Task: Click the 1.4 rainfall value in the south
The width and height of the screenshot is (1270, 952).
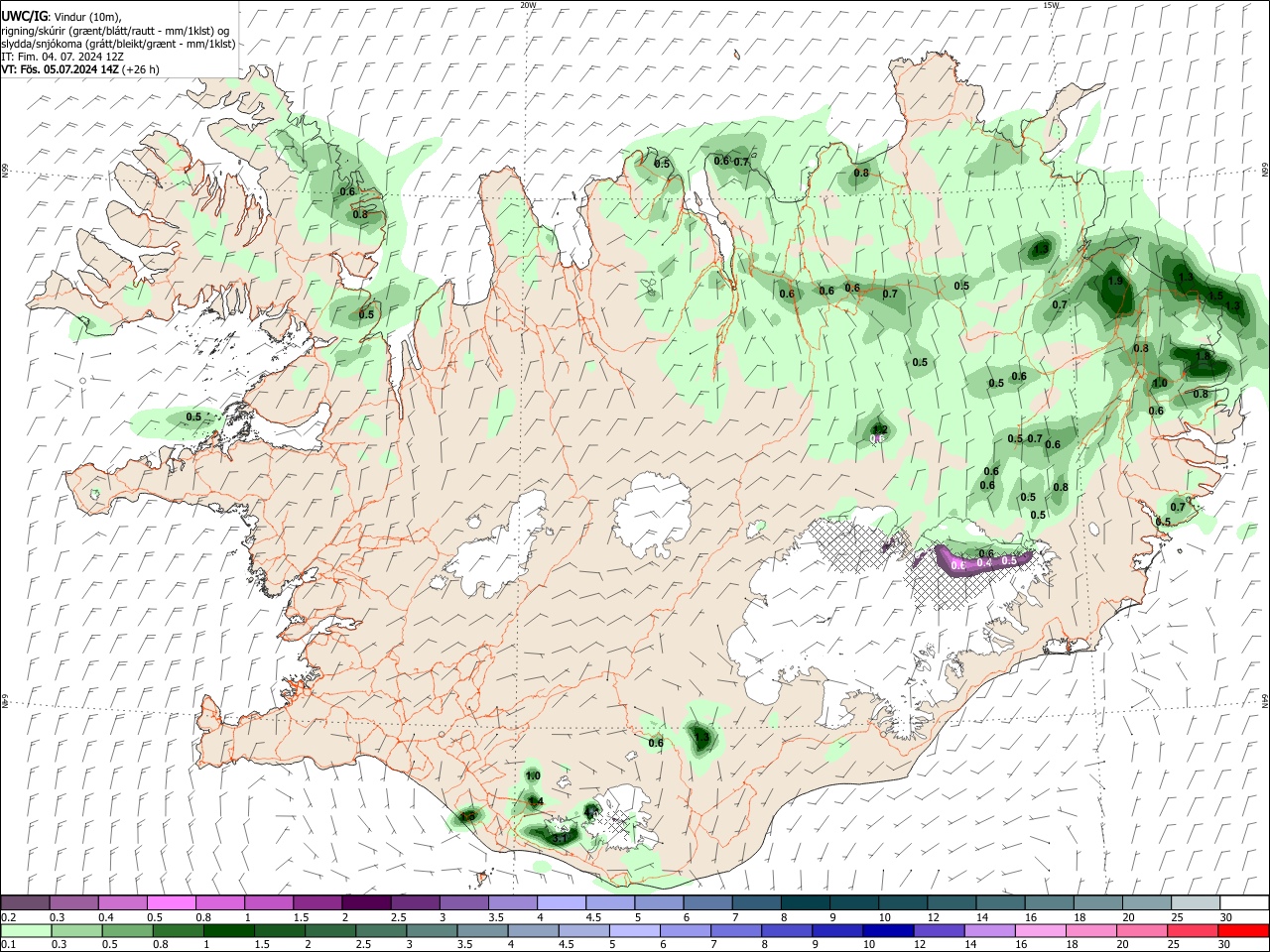Action: pyautogui.click(x=536, y=801)
